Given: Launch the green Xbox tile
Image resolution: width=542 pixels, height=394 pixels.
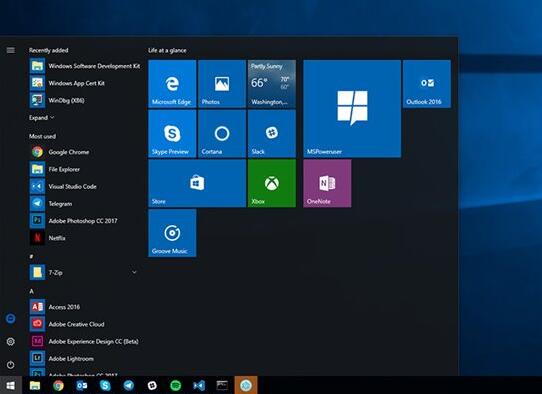Looking at the screenshot, I should point(272,183).
